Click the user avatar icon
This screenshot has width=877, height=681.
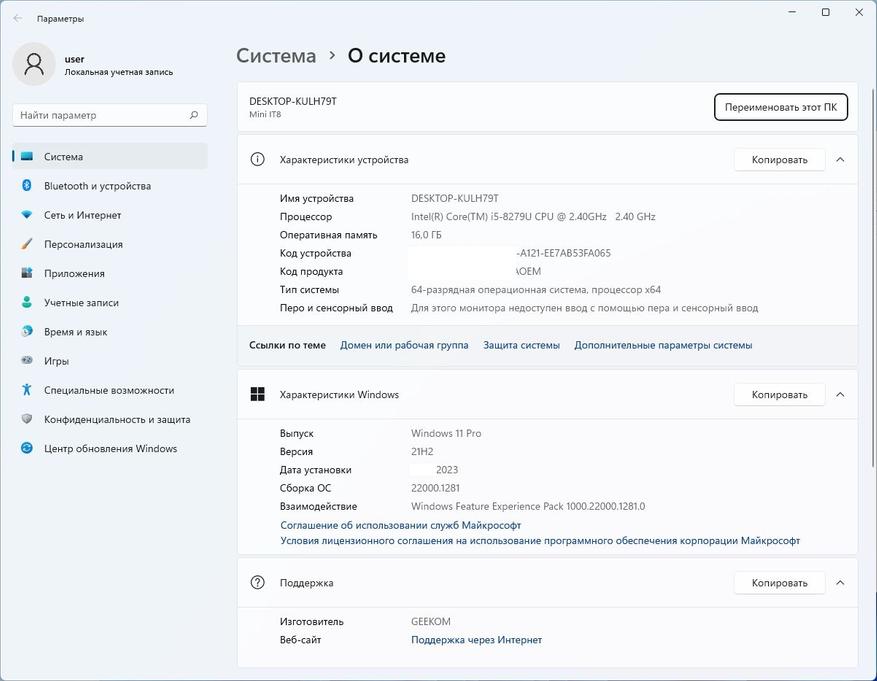click(x=34, y=64)
